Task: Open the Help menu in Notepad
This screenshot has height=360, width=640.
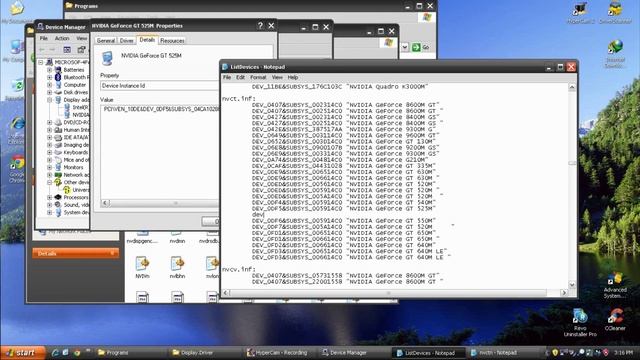Action: click(x=293, y=77)
